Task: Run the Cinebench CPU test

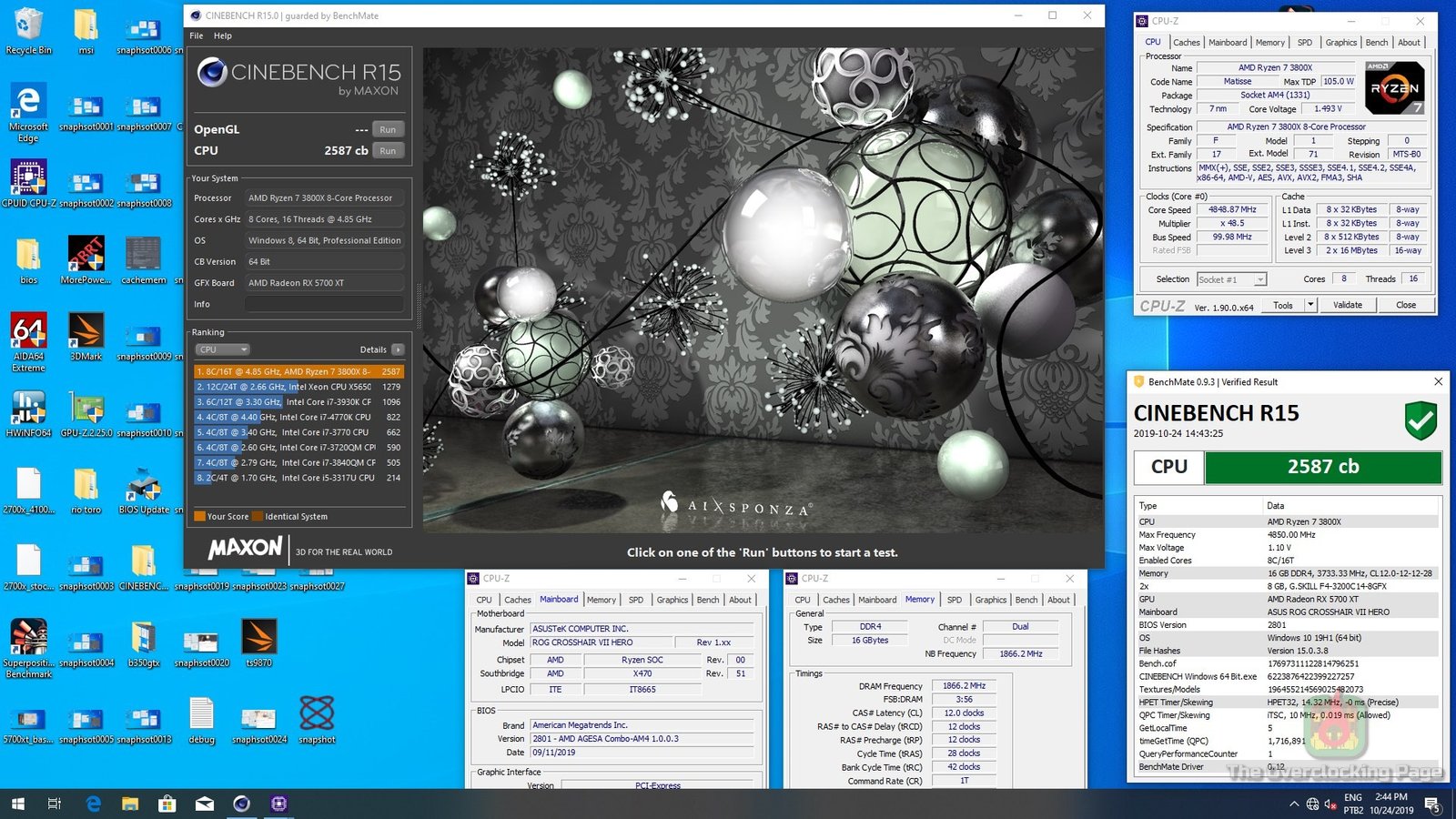Action: (x=388, y=151)
